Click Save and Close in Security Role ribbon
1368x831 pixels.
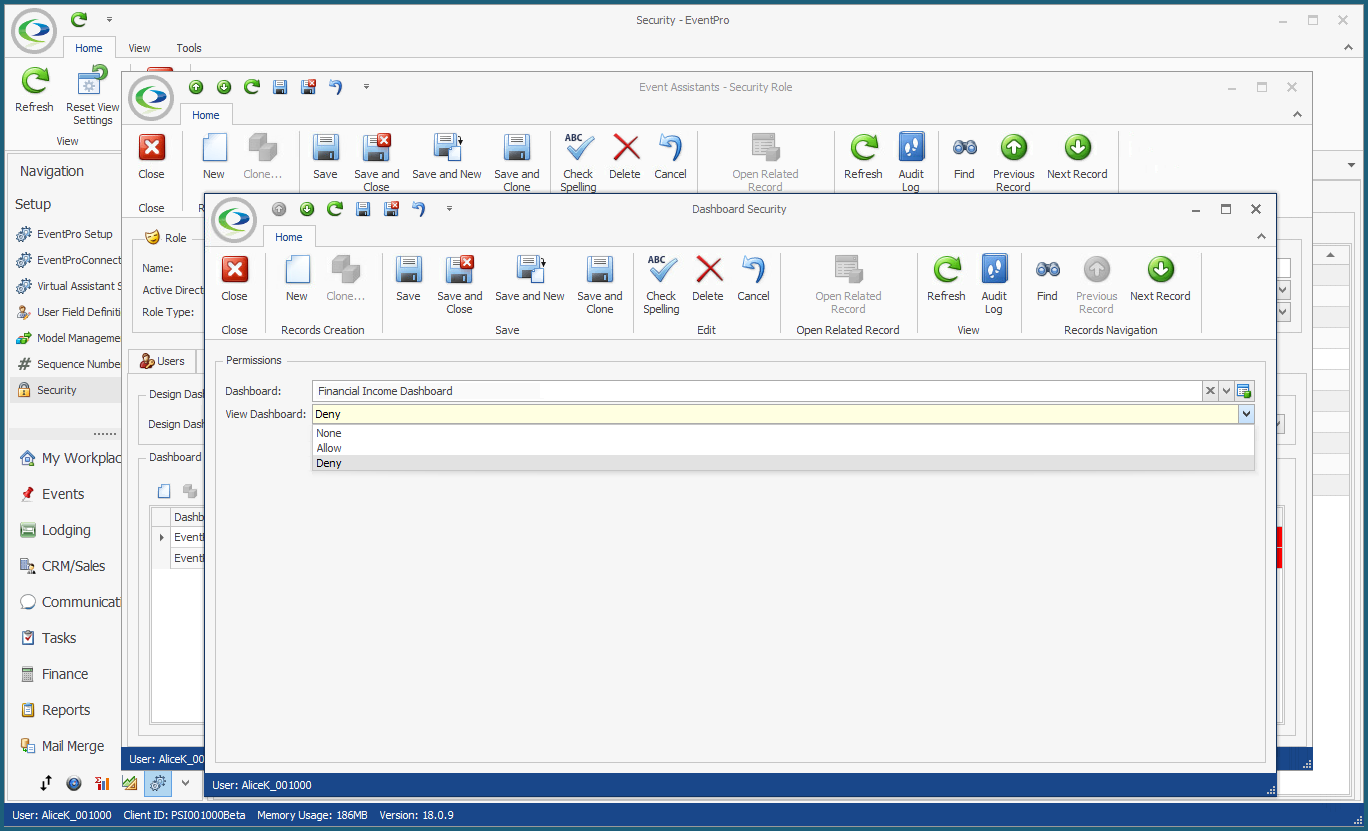point(376,162)
